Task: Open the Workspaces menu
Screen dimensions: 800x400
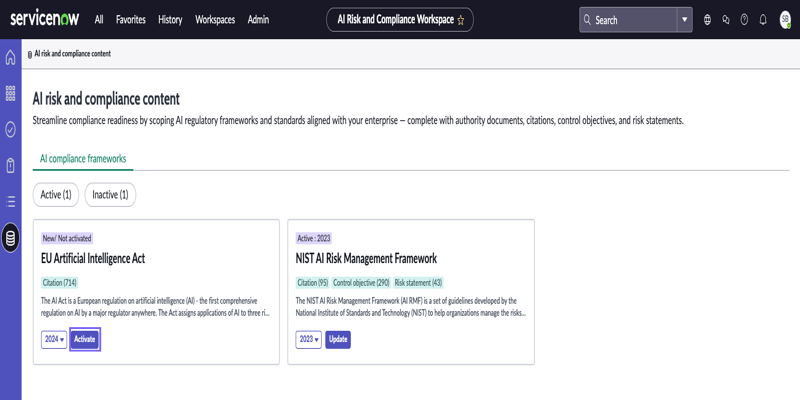Action: pyautogui.click(x=215, y=20)
